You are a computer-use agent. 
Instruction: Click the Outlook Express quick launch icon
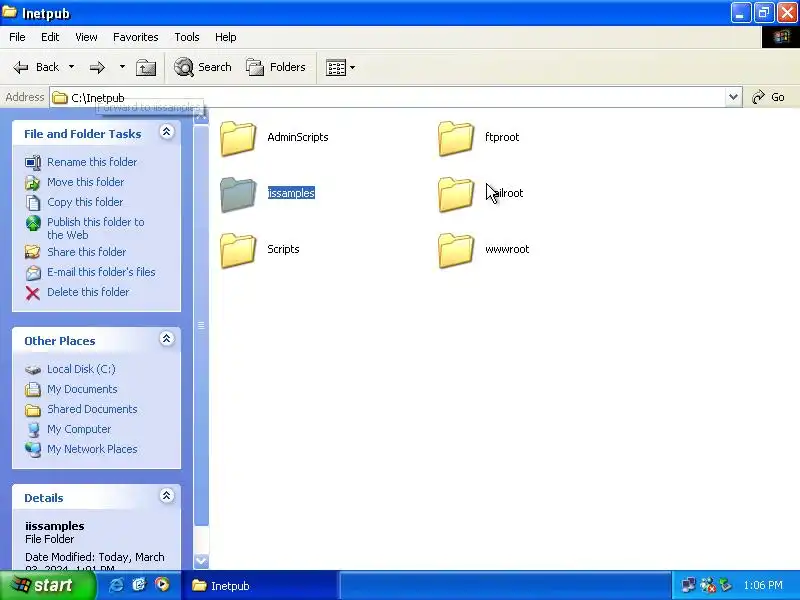click(139, 585)
